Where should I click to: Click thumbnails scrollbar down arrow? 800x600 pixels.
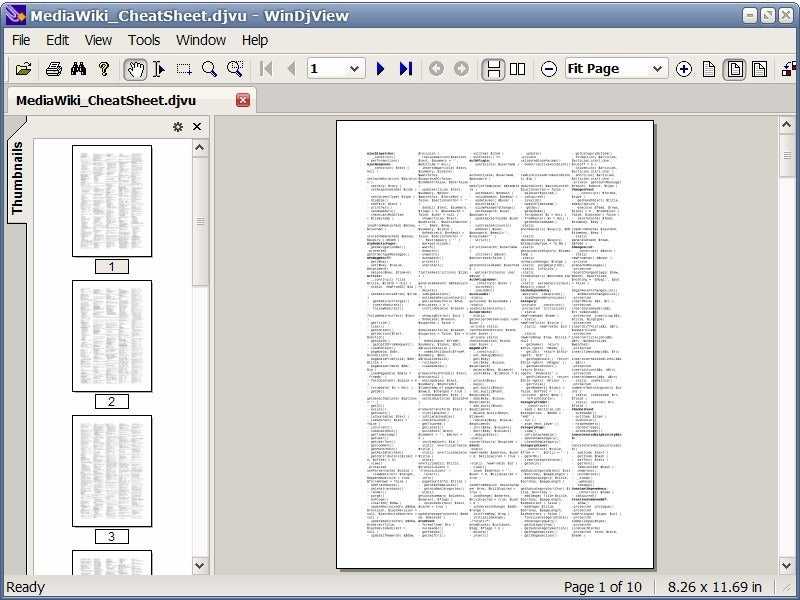(200, 565)
